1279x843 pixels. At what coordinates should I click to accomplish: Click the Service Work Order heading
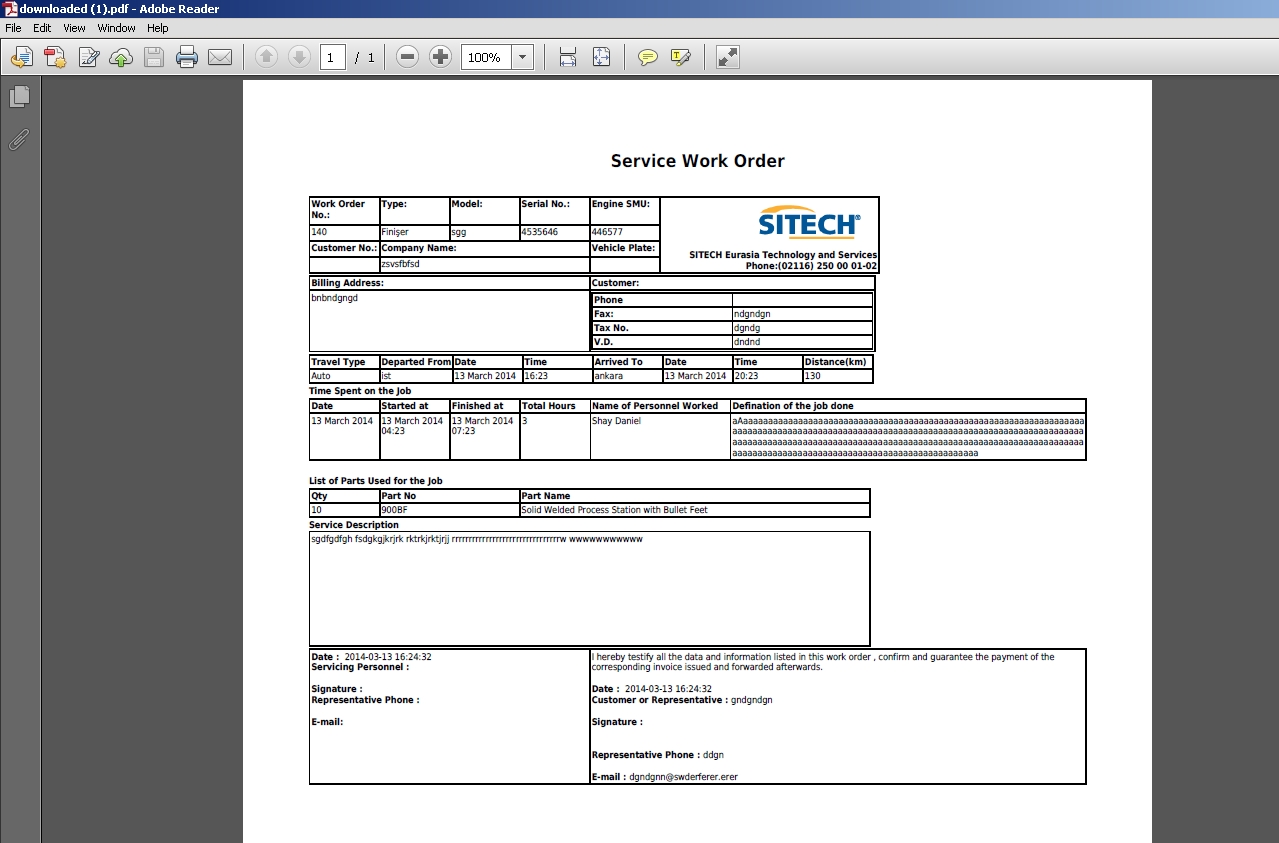click(x=698, y=161)
